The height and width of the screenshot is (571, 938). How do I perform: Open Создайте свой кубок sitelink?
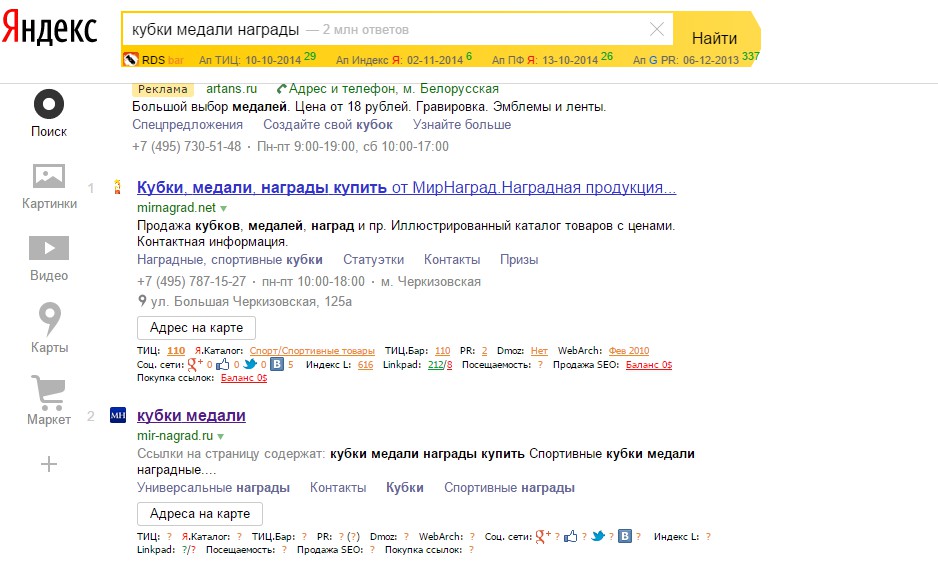pyautogui.click(x=328, y=124)
